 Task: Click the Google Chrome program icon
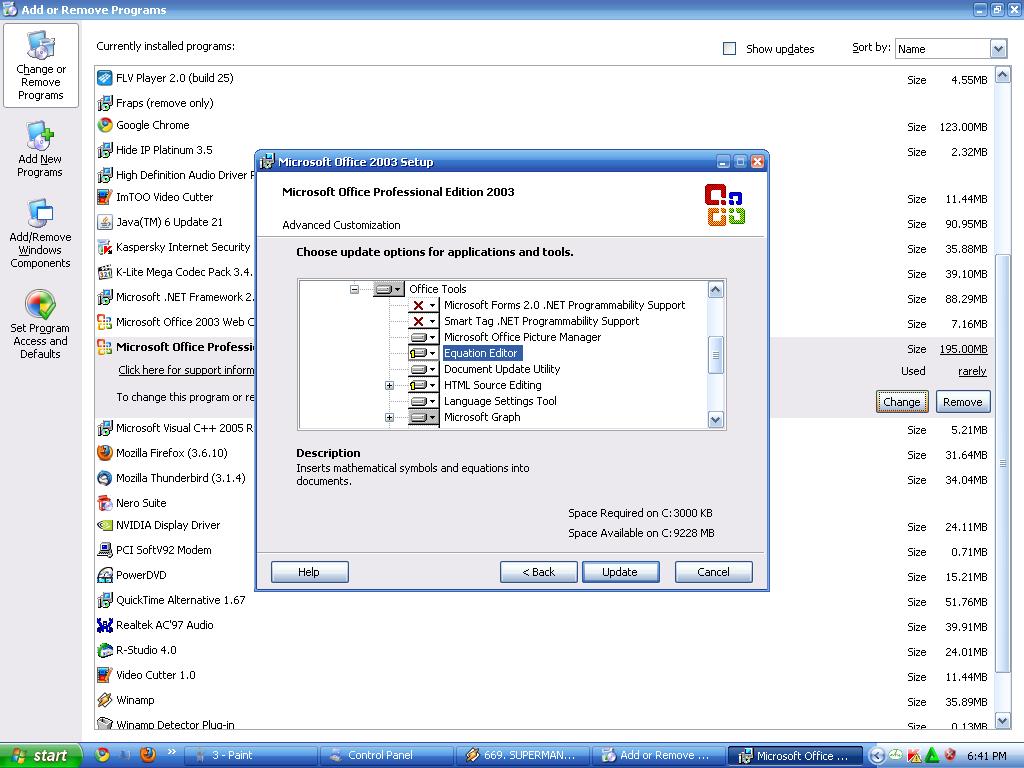(104, 125)
